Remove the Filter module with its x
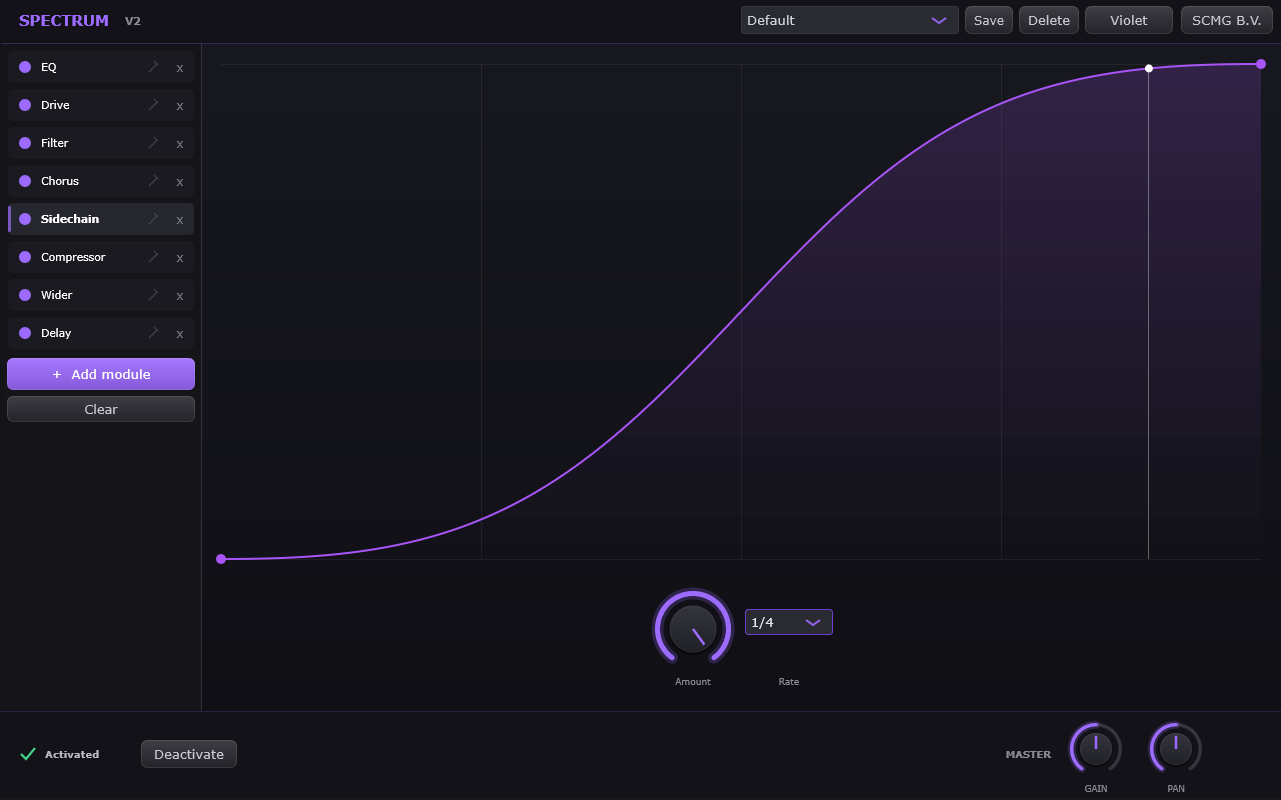 click(180, 144)
